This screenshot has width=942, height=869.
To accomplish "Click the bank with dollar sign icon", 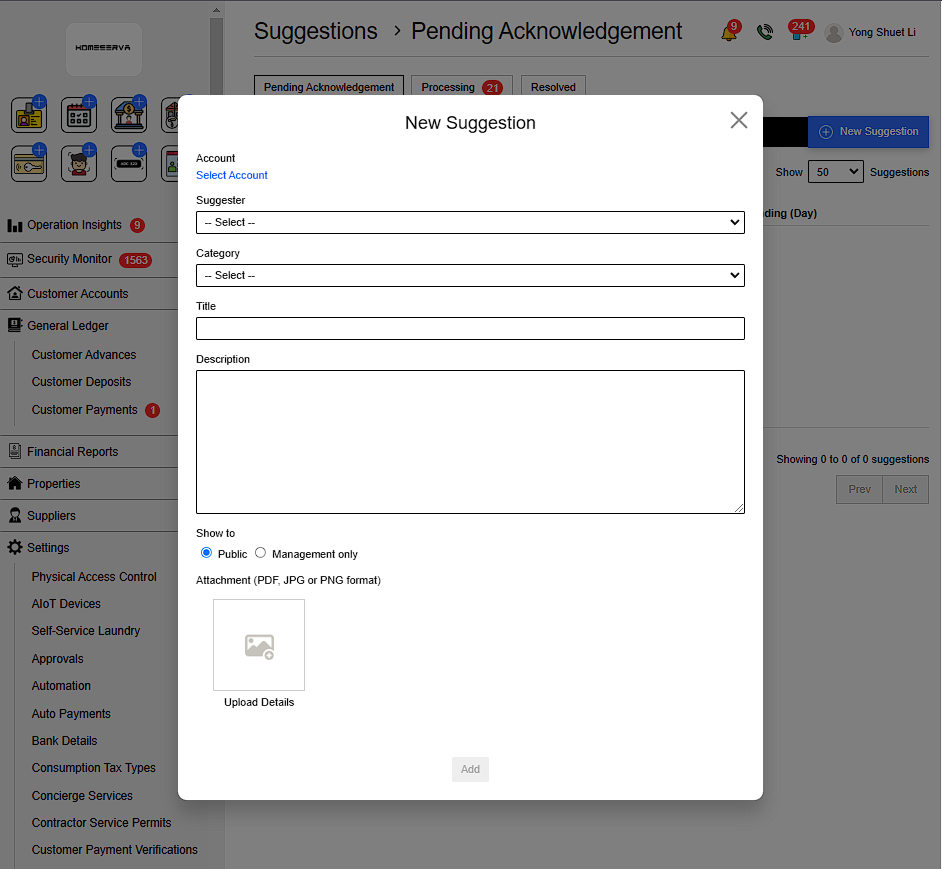I will tap(129, 116).
